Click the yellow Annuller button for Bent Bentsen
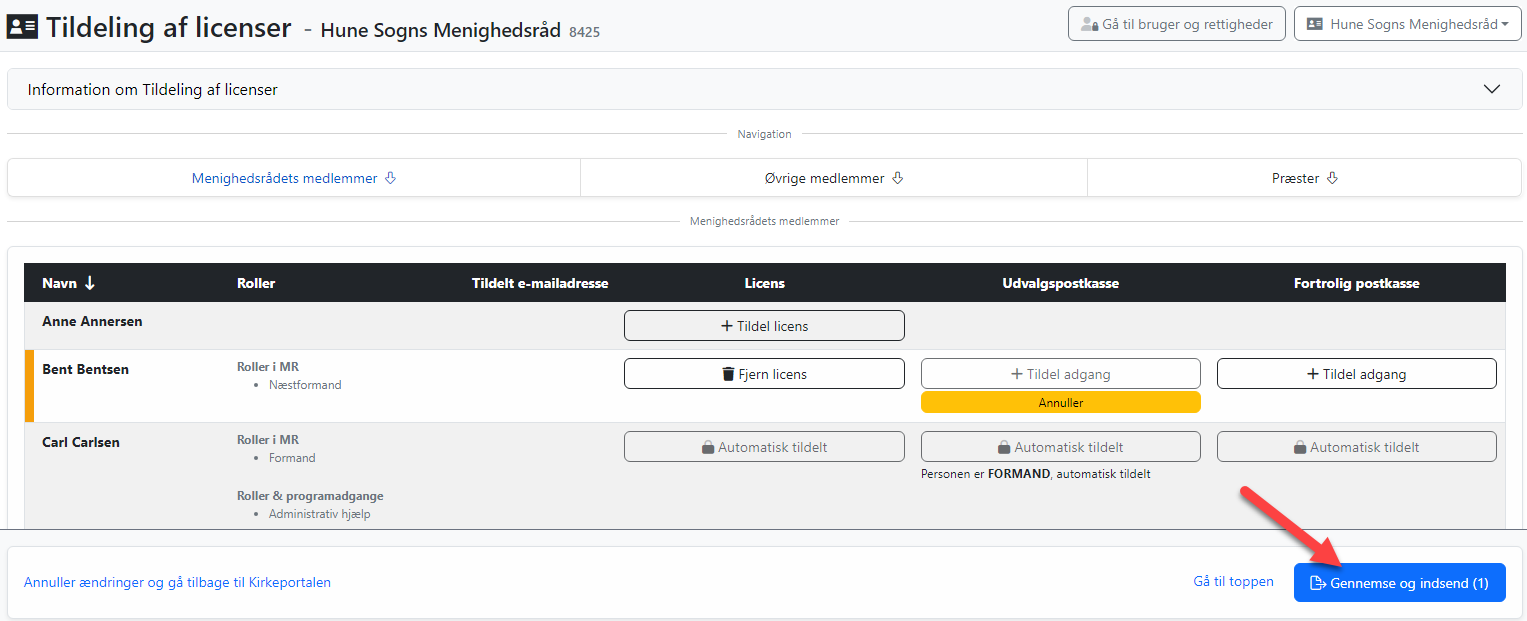 1061,402
